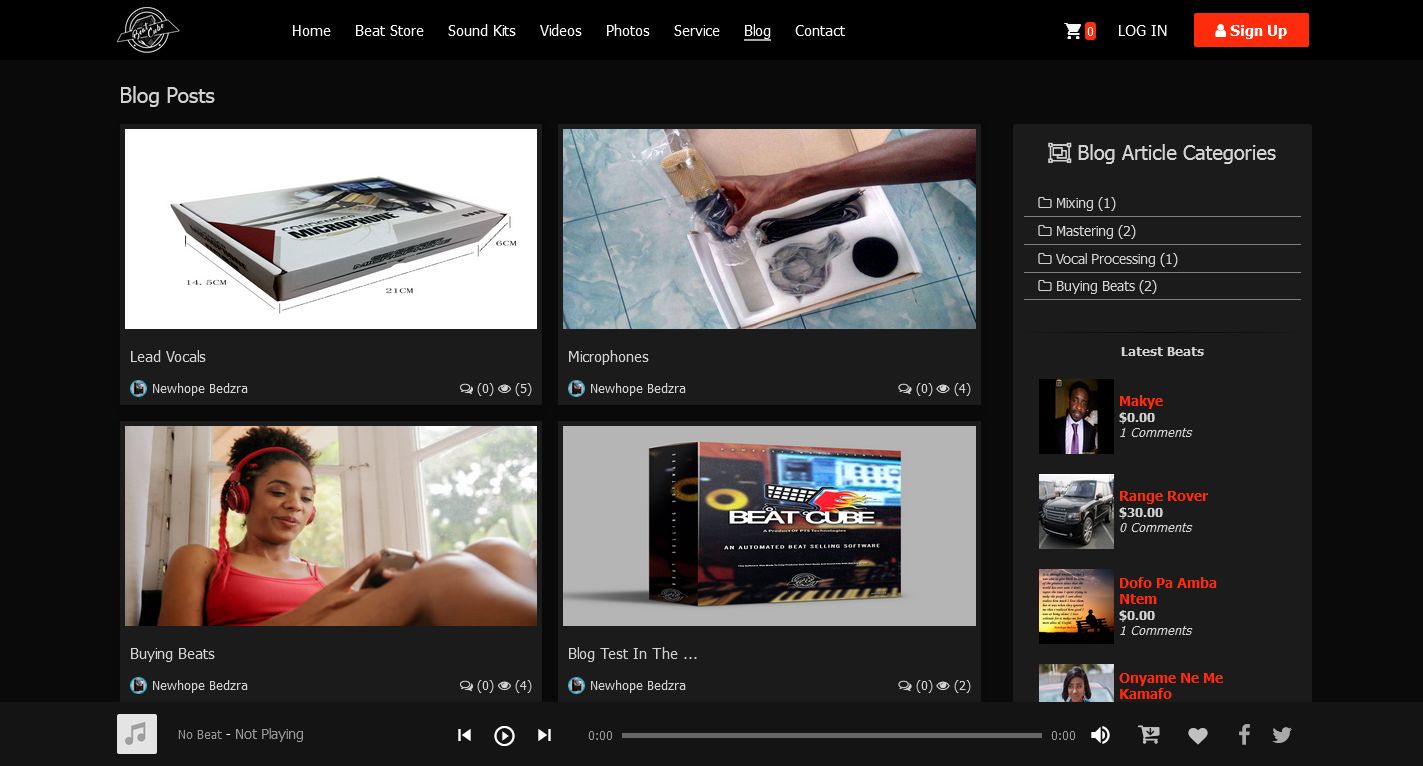Open the Mixing blog category
This screenshot has width=1423, height=766.
pyautogui.click(x=1077, y=203)
